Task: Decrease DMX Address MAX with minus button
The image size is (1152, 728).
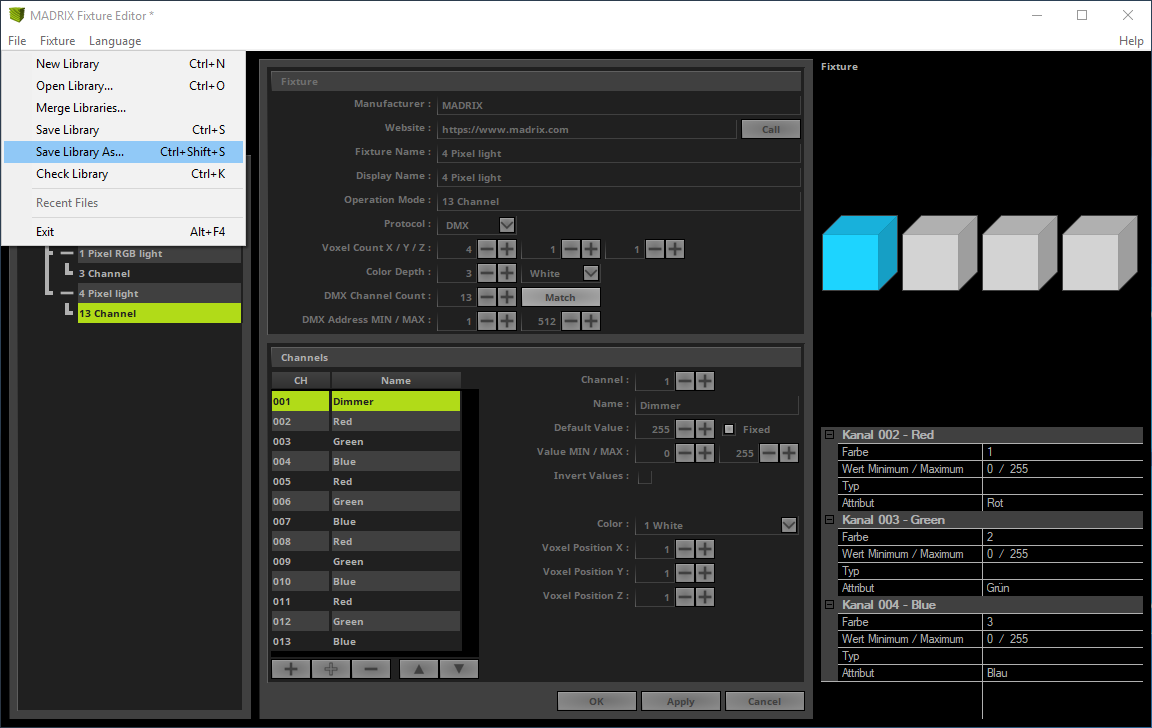Action: (x=572, y=321)
